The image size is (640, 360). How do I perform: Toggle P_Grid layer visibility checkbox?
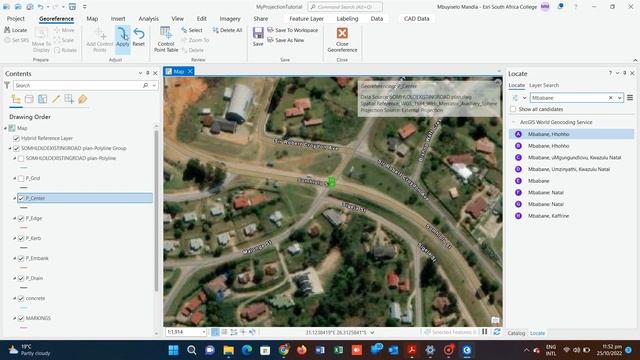click(x=21, y=178)
